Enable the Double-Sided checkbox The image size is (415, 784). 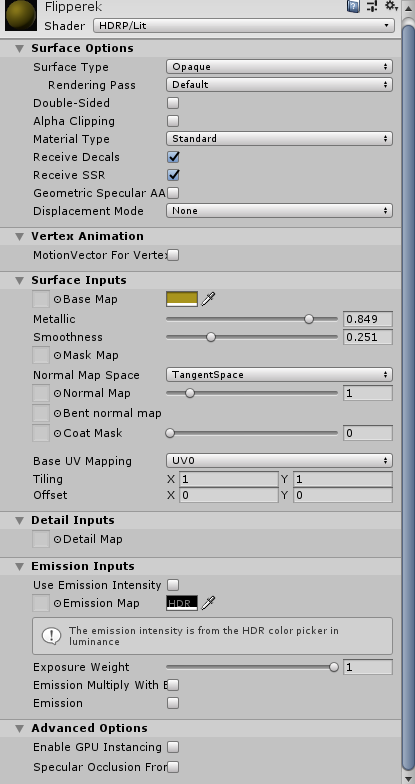173,103
